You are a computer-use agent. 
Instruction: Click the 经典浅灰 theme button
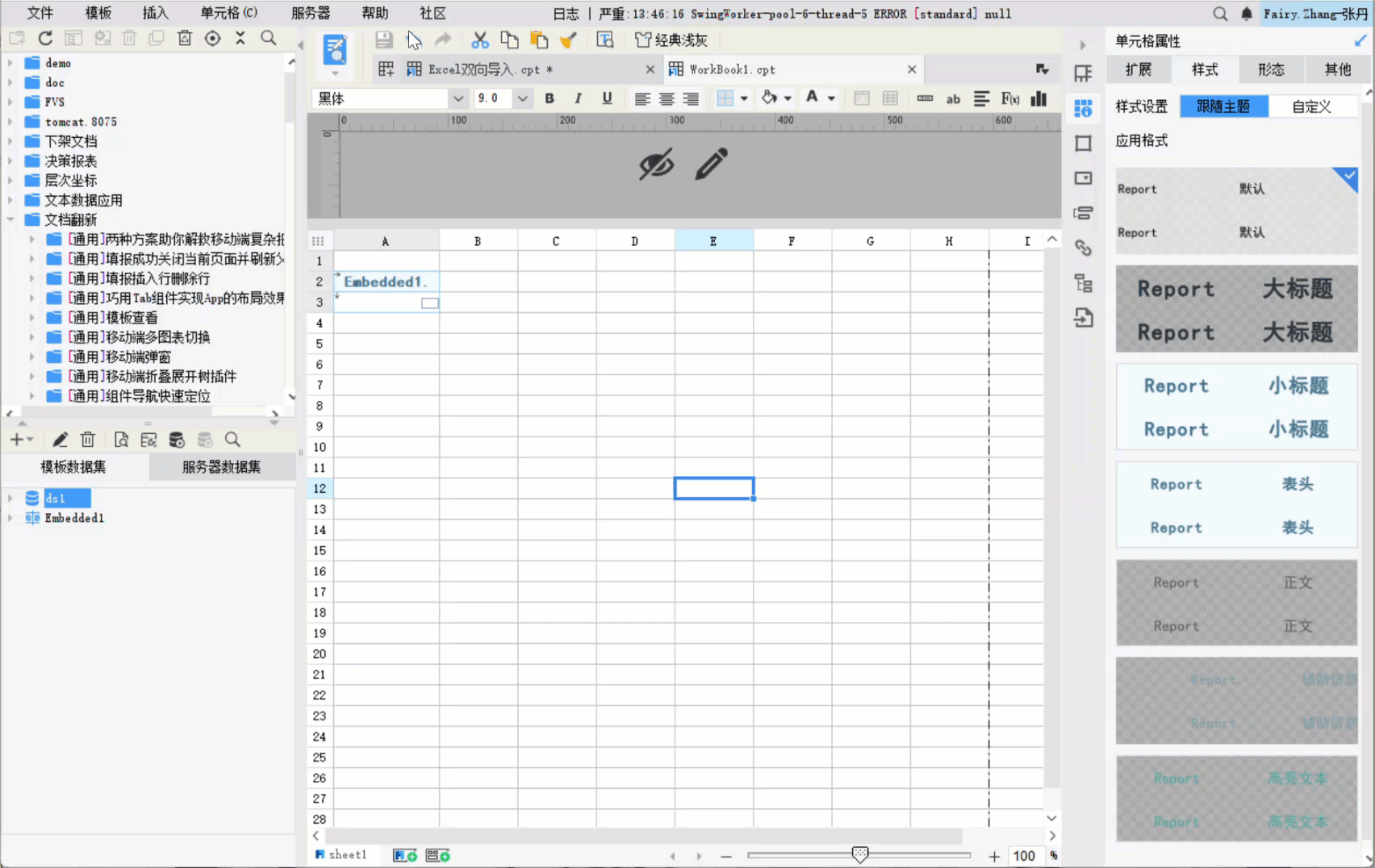coord(671,40)
